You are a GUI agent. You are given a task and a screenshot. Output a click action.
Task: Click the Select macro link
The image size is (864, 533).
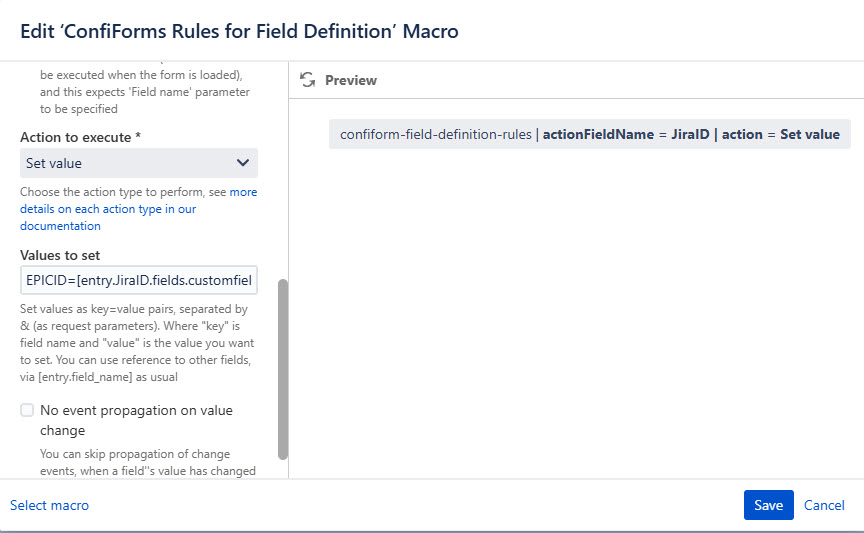coord(49,505)
